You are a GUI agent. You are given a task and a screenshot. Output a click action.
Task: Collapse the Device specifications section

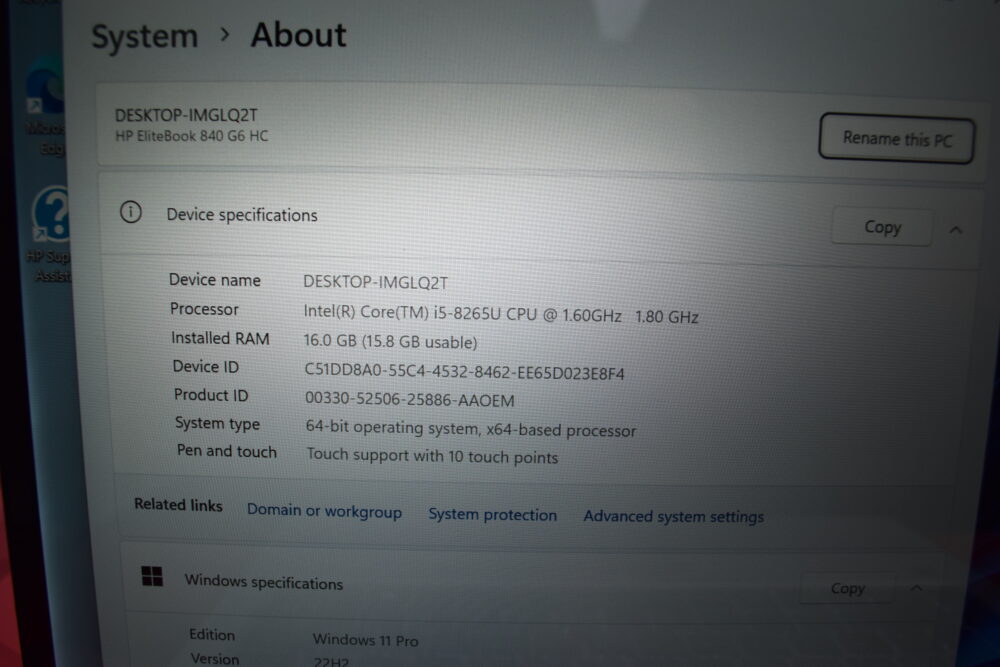click(x=955, y=230)
